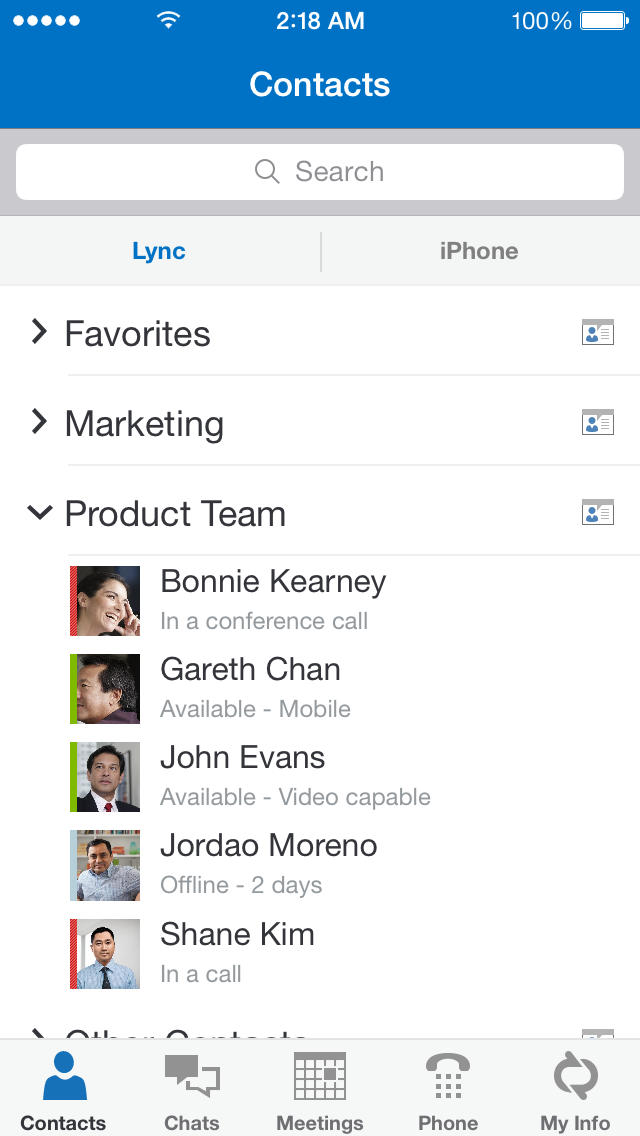
Task: Open Bonnie Kearney's contact entry
Action: click(x=273, y=599)
